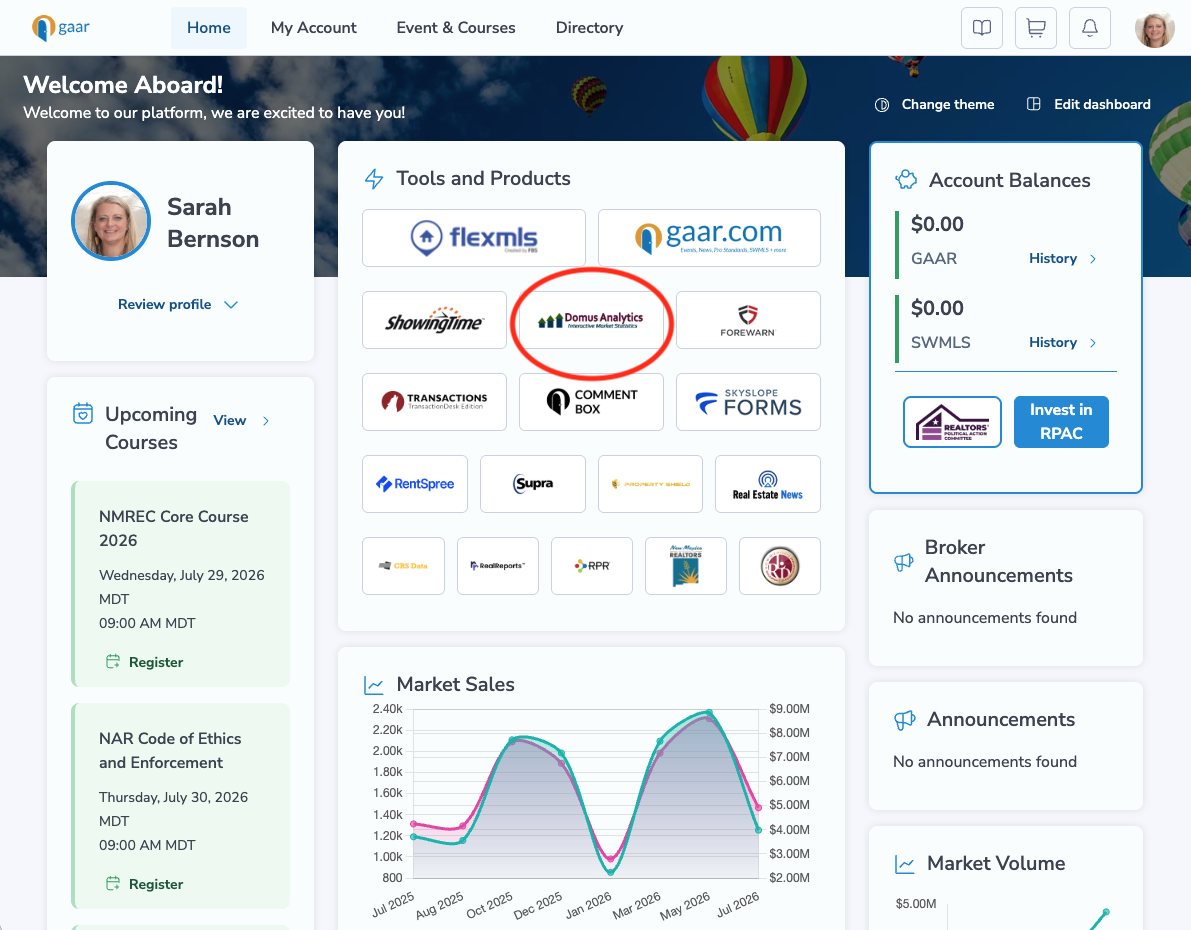The image size is (1191, 930).
Task: Open the Domus Analytics tile
Action: [591, 320]
